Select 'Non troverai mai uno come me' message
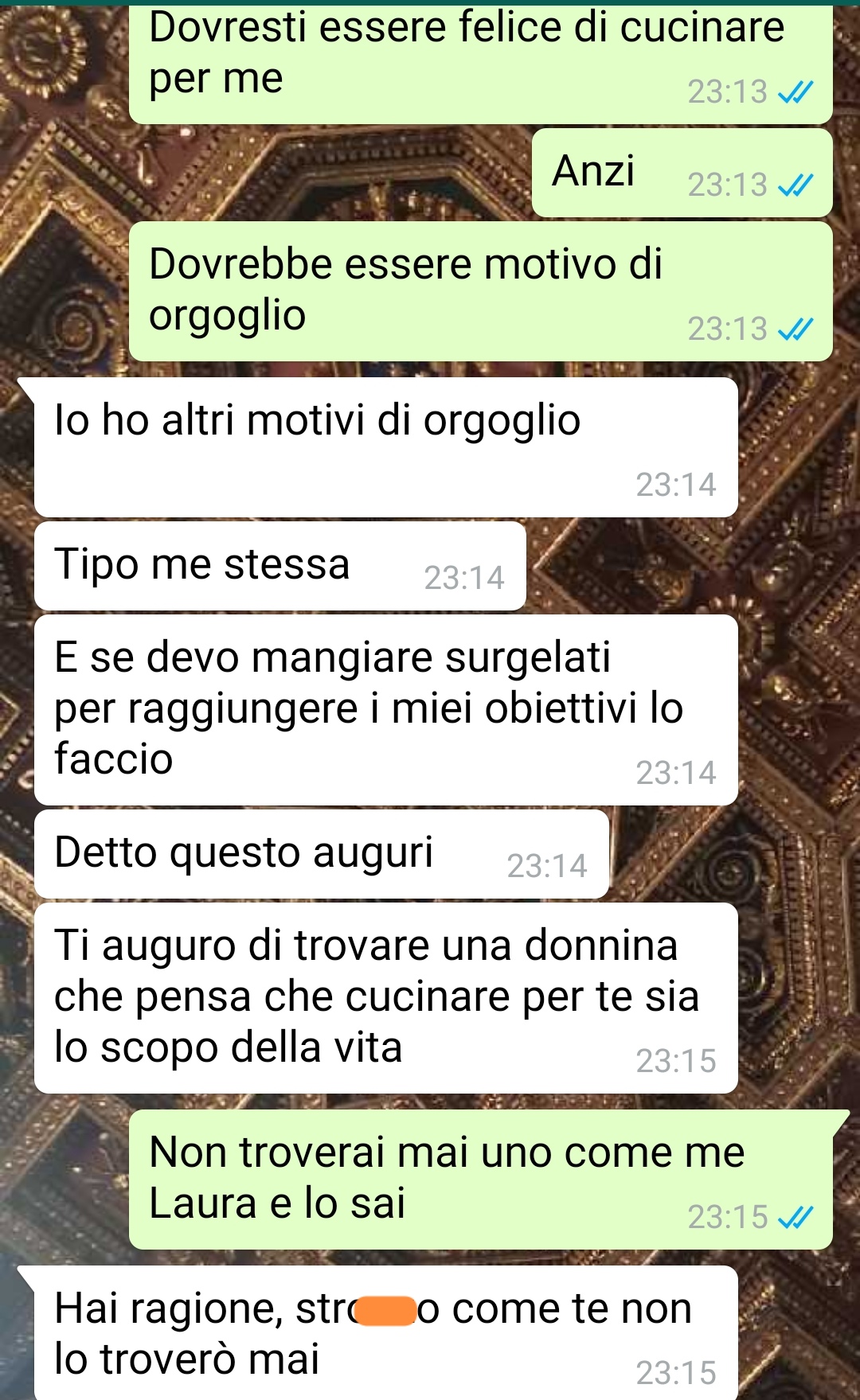Image resolution: width=860 pixels, height=1400 pixels. 481,1180
